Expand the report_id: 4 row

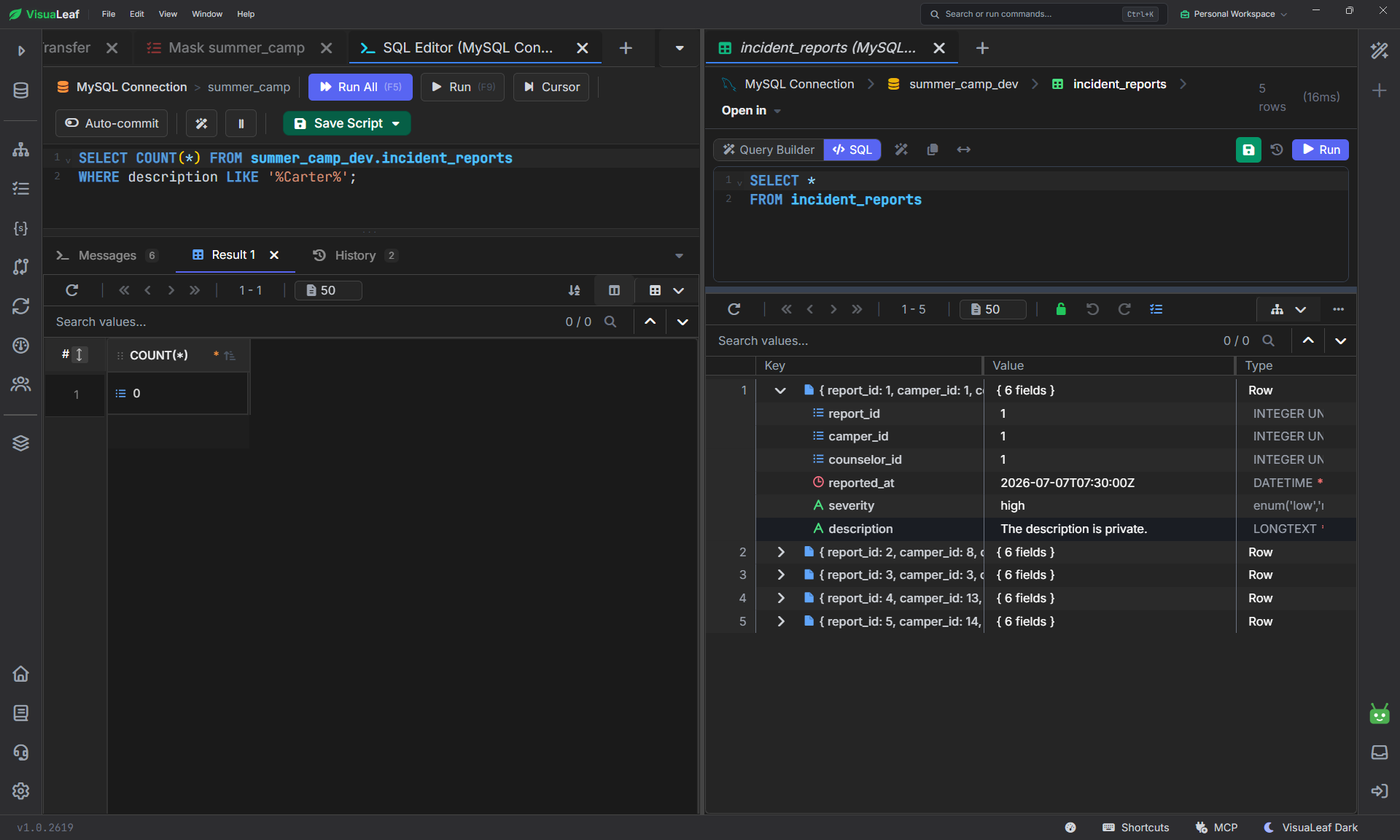780,598
